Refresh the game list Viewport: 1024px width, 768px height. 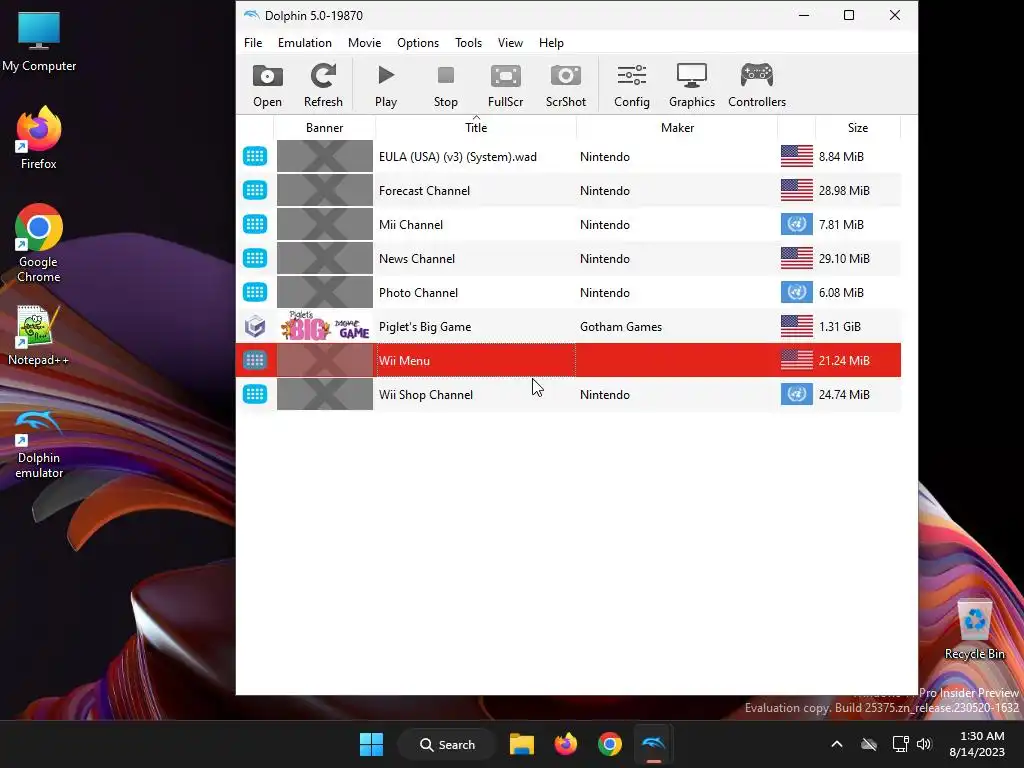coord(323,85)
